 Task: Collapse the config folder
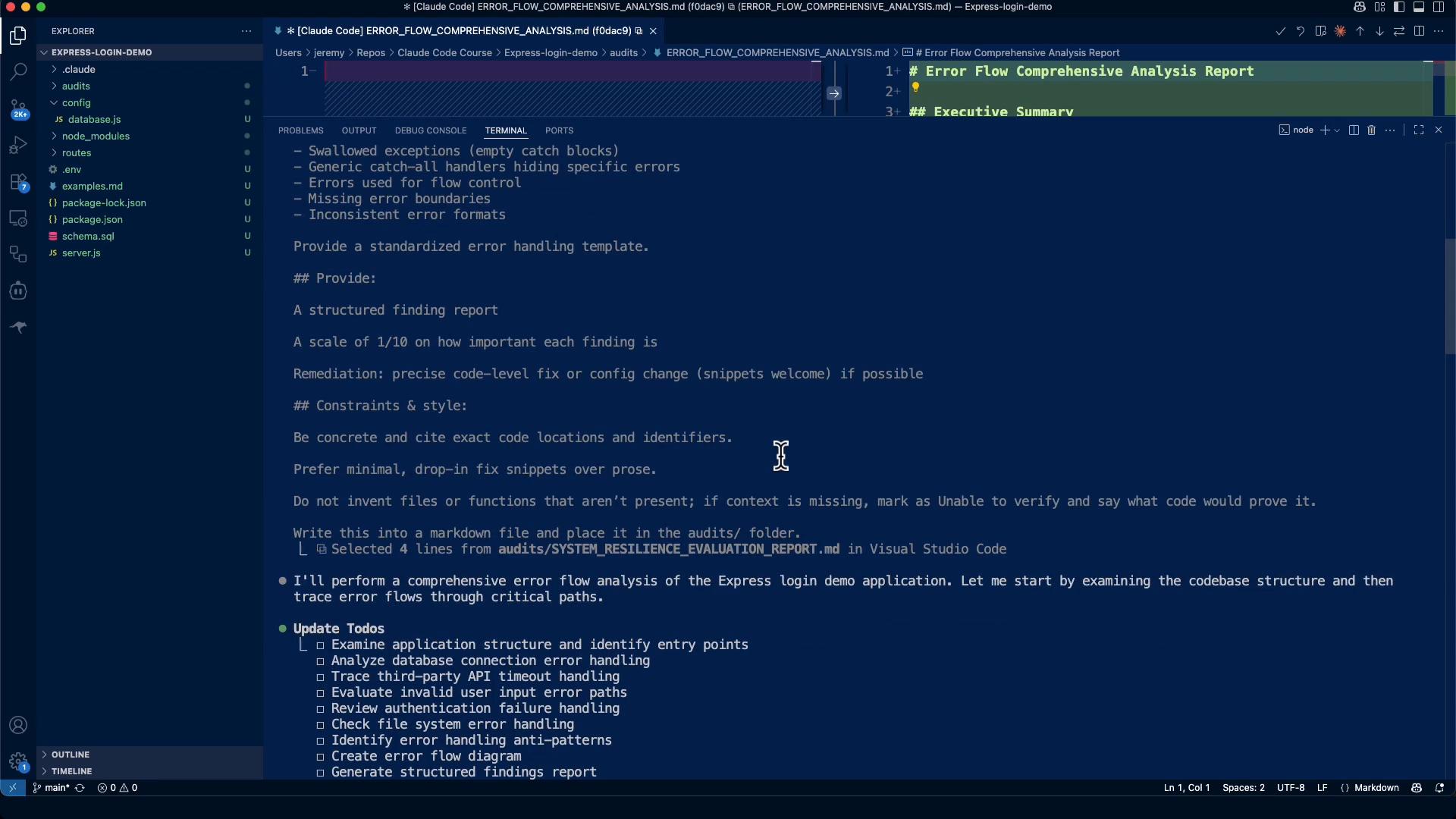[149, 102]
